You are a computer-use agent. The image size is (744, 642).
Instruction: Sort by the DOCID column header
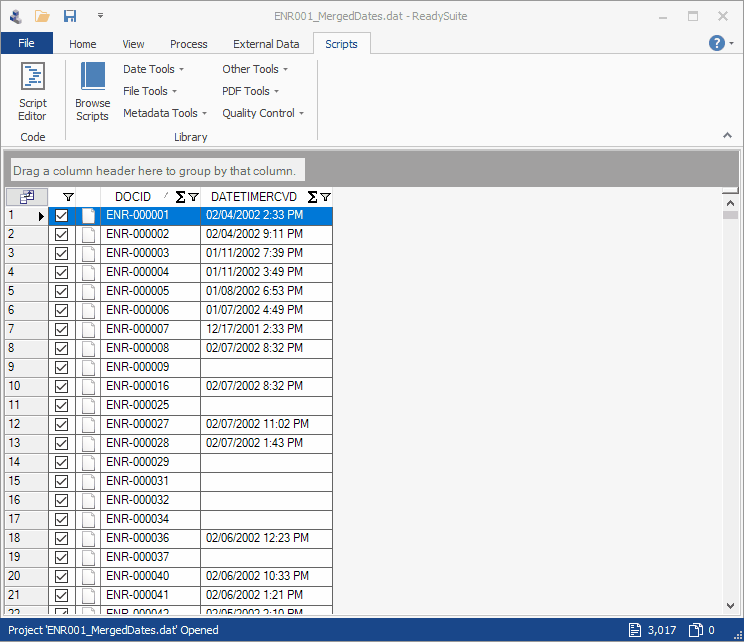click(x=133, y=197)
